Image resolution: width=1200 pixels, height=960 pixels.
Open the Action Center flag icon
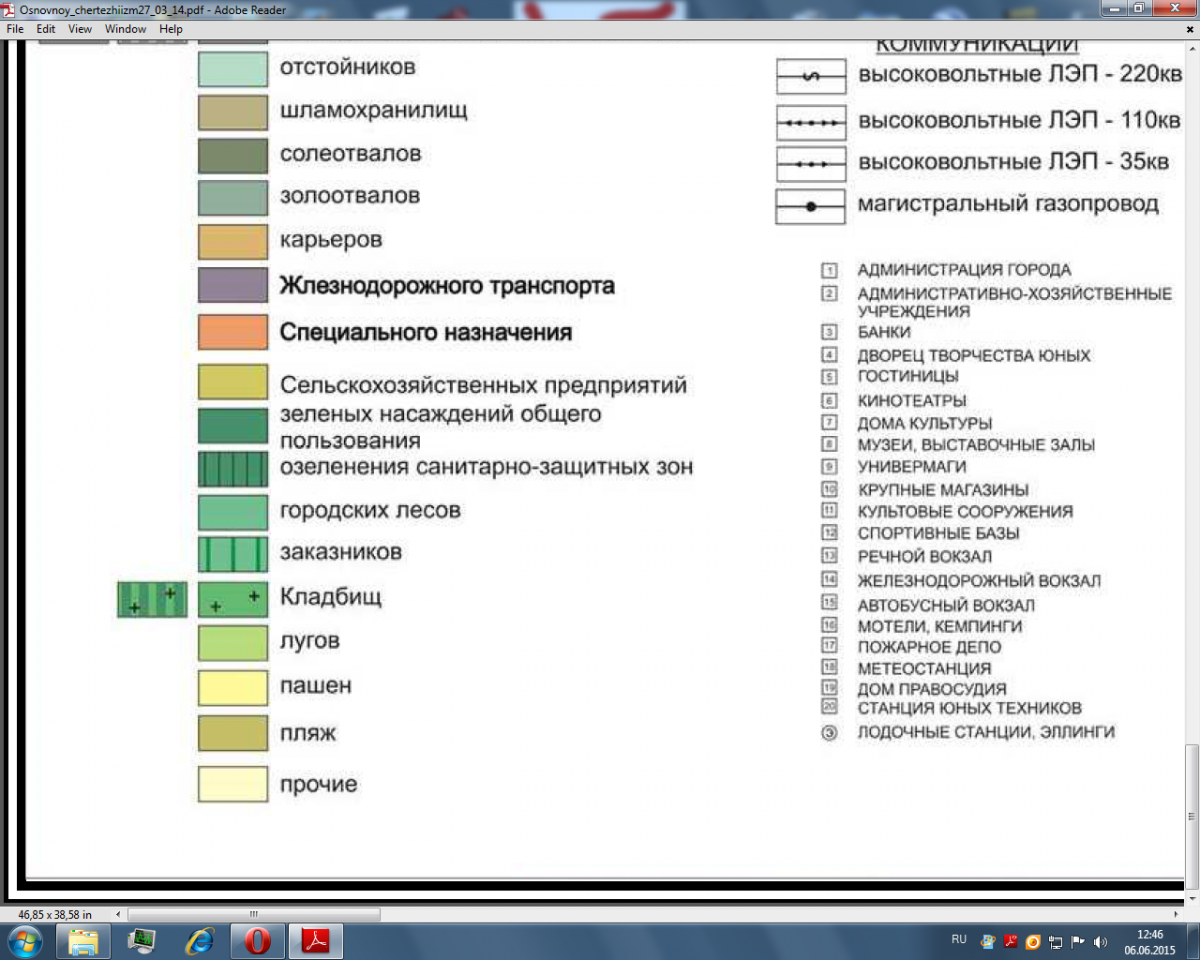[1078, 941]
